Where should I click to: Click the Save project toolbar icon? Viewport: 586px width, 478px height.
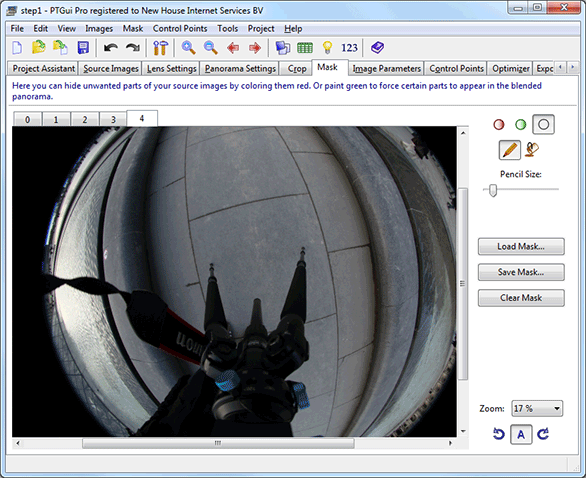83,48
